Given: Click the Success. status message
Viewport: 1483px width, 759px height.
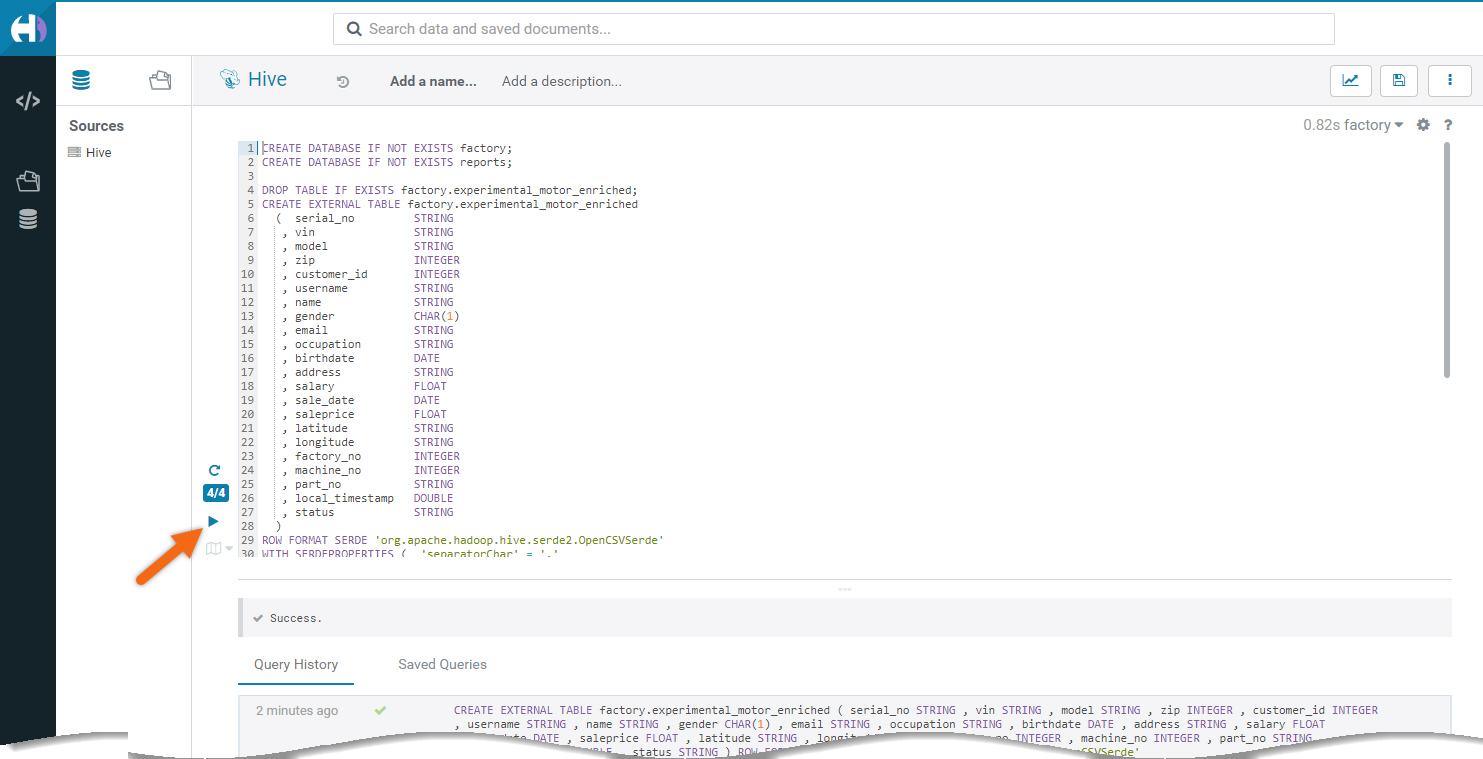Looking at the screenshot, I should 296,618.
